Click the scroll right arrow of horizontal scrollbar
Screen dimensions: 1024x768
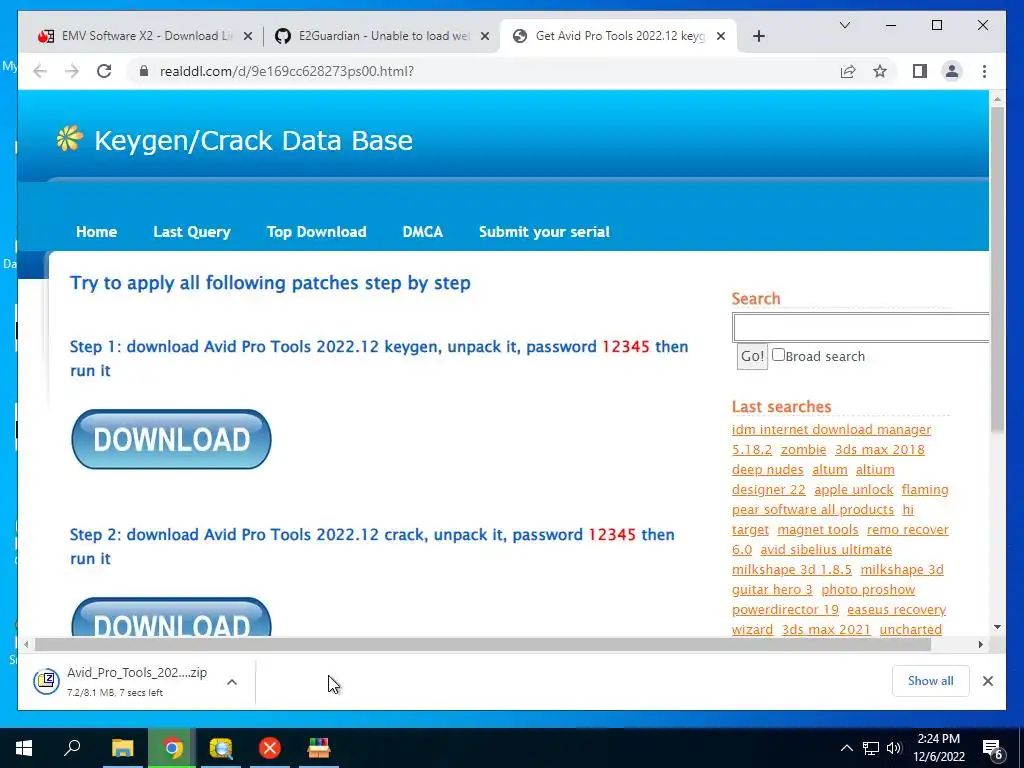pyautogui.click(x=980, y=645)
